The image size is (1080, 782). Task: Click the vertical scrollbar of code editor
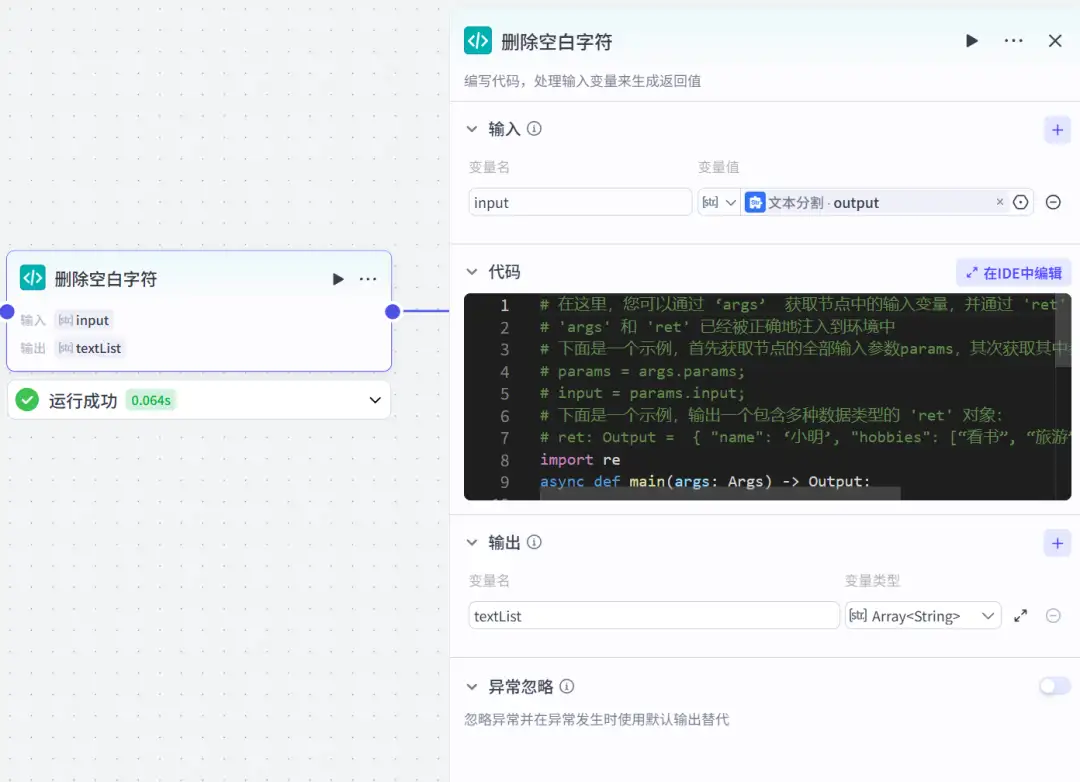(1063, 331)
